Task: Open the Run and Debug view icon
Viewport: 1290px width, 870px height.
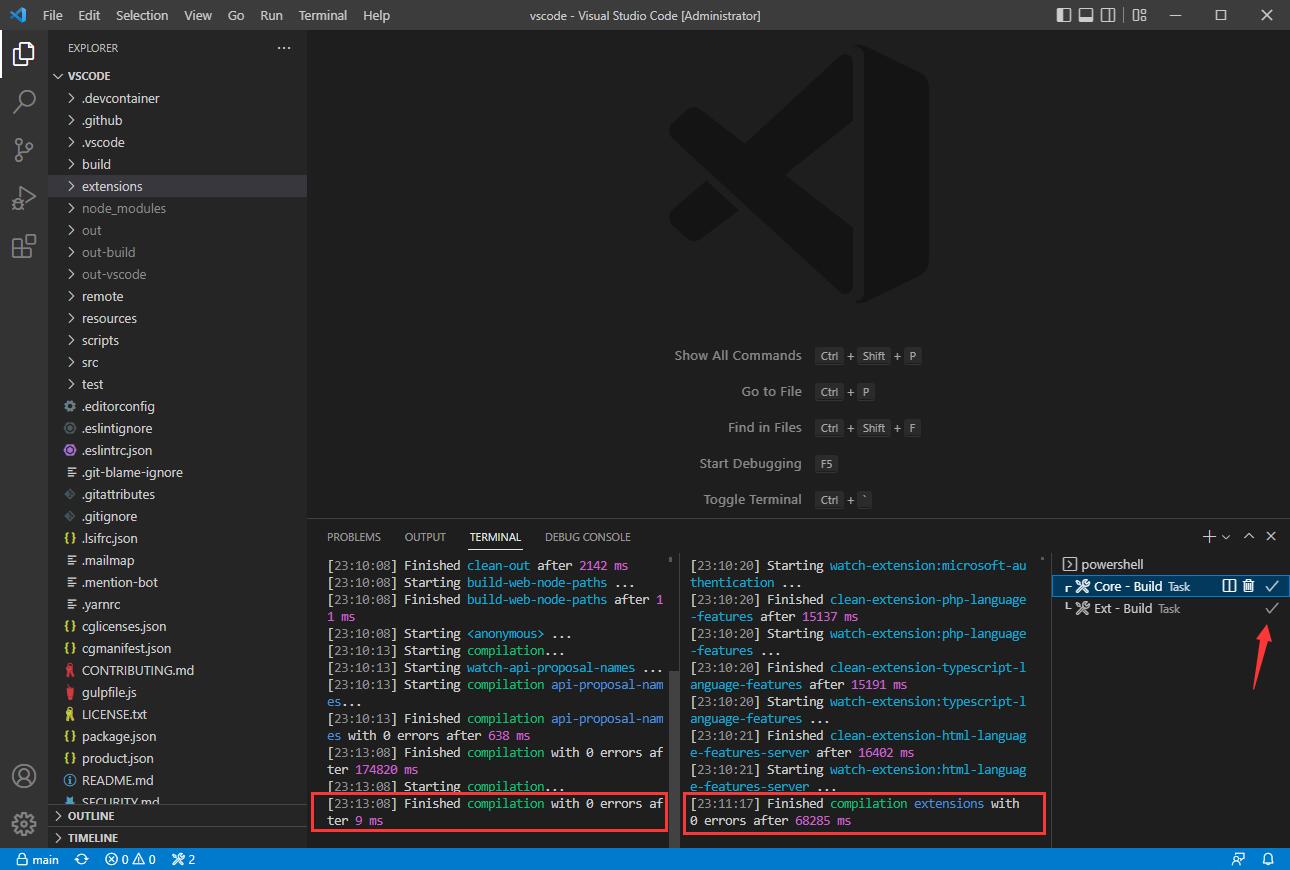Action: 24,198
